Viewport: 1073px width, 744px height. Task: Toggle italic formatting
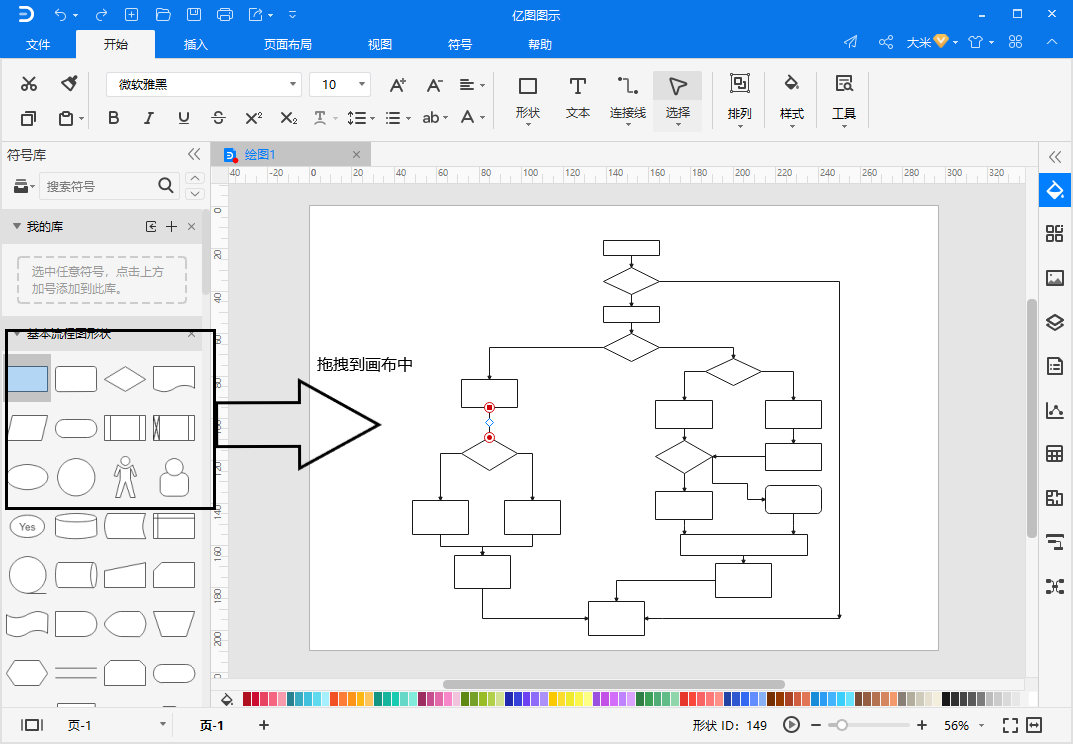pos(148,118)
